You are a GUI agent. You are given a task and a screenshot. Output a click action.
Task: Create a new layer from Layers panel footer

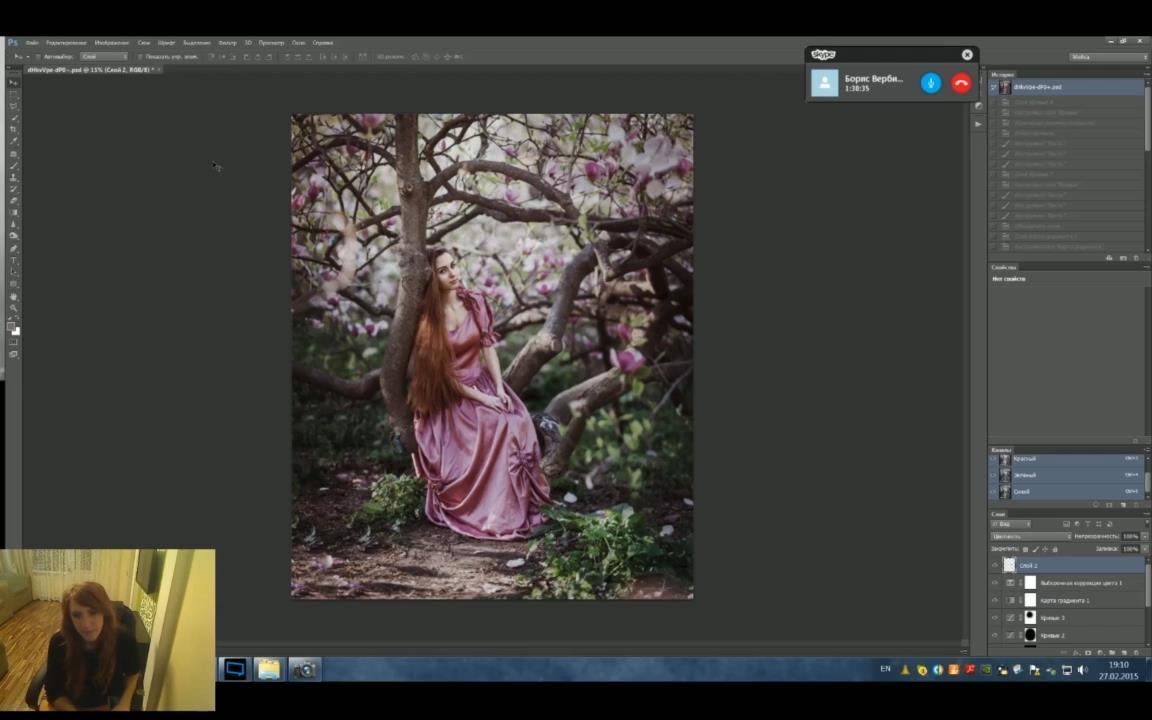coord(1124,652)
